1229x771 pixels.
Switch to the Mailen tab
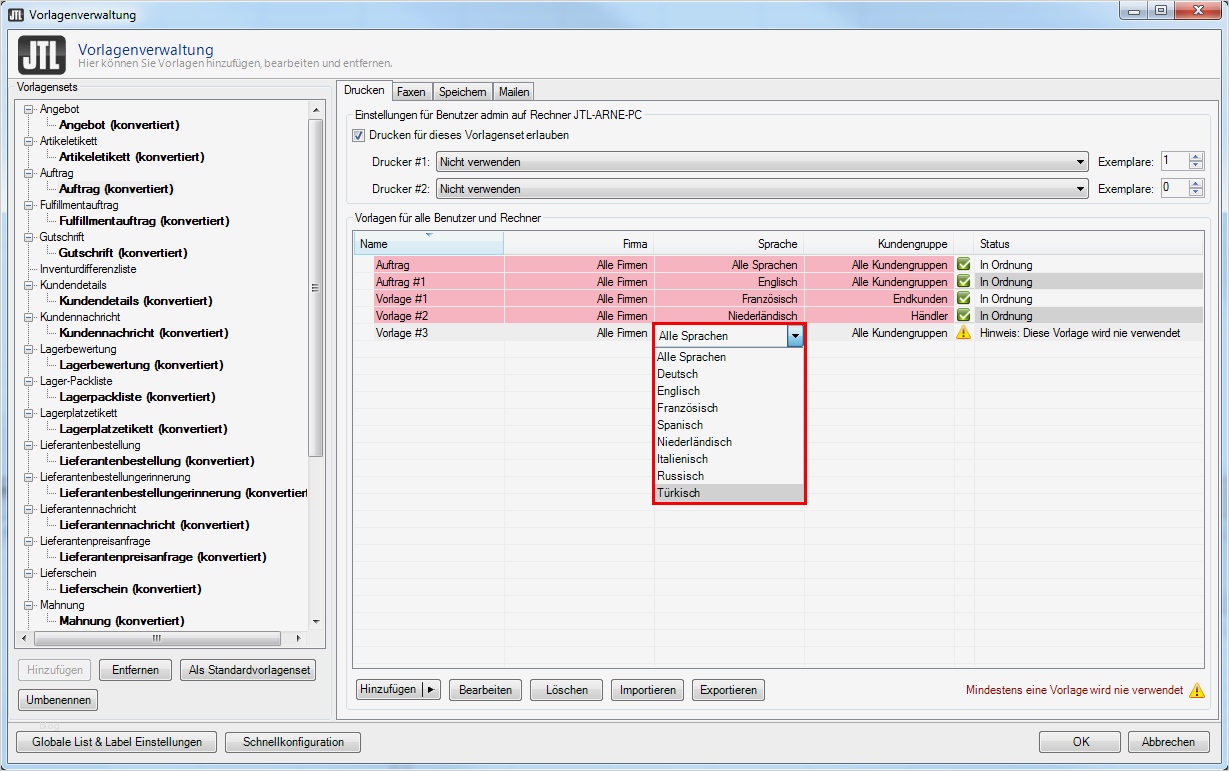(514, 92)
